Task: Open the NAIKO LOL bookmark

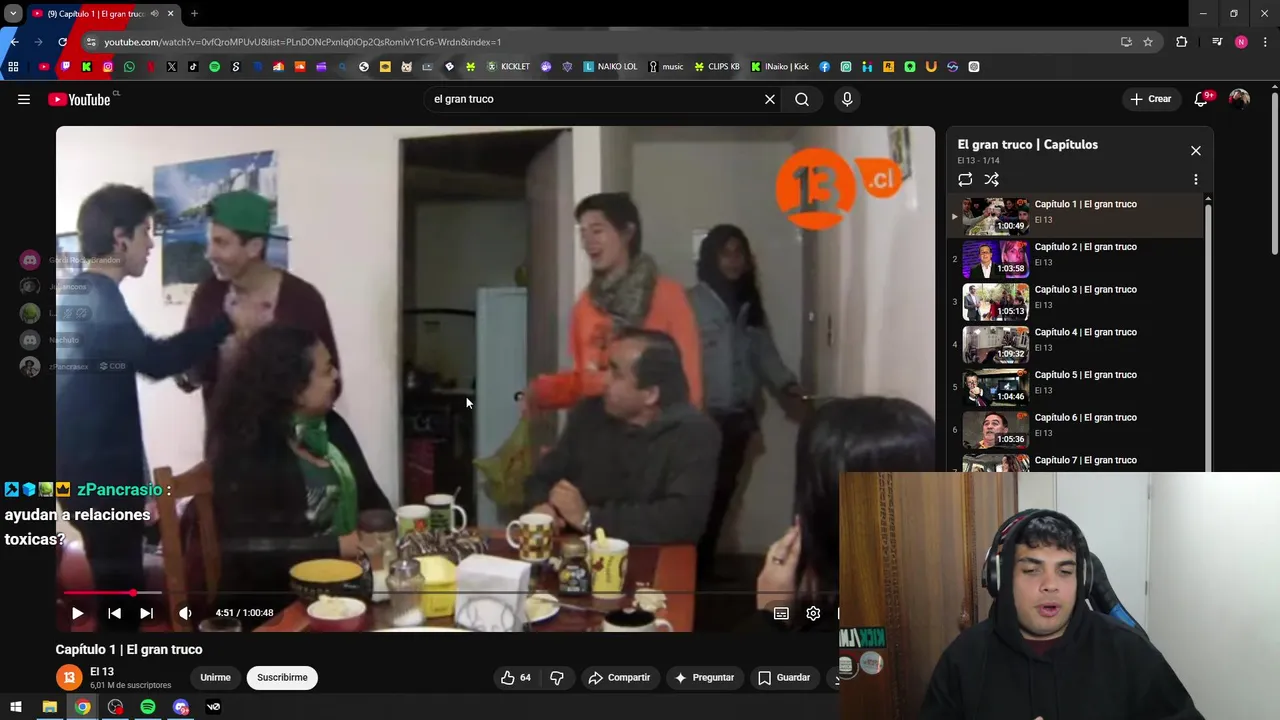Action: tap(610, 67)
